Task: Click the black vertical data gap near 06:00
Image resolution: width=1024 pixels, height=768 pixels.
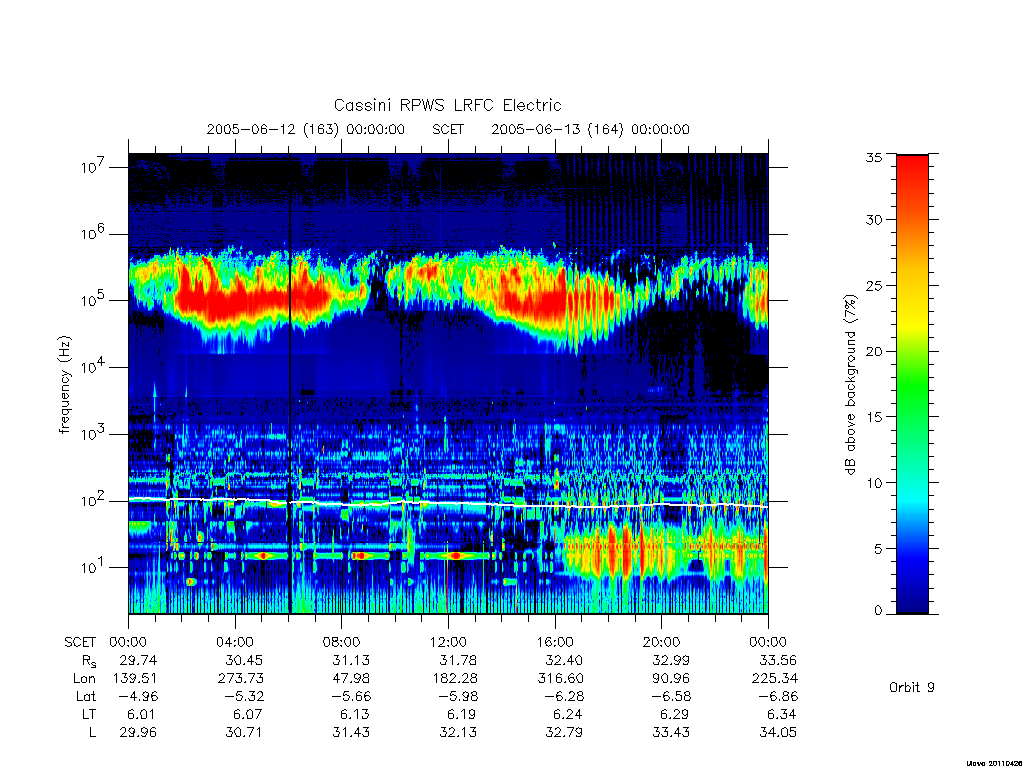Action: [289, 383]
